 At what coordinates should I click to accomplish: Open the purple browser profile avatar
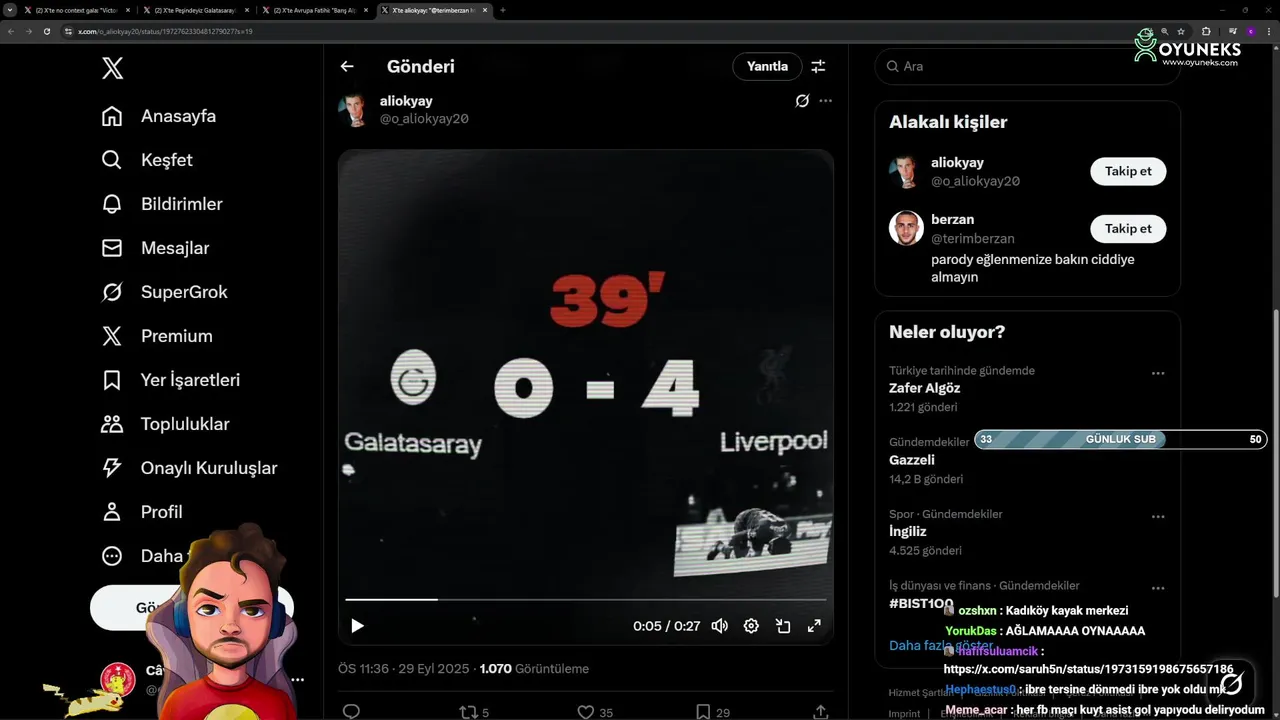1250,31
